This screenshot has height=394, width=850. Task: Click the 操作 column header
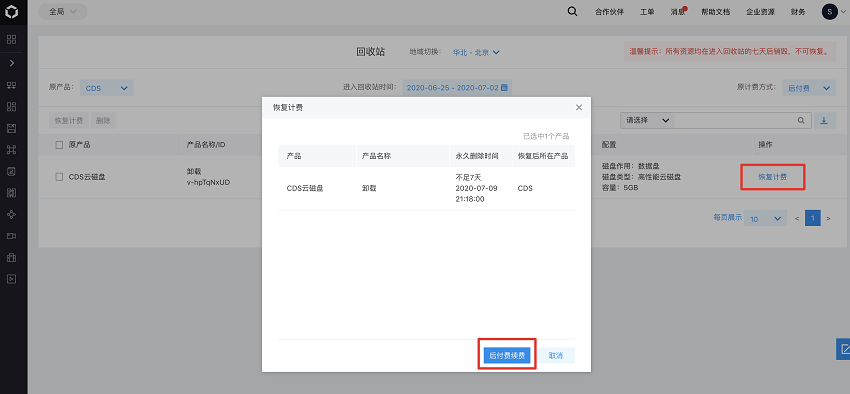pos(765,145)
